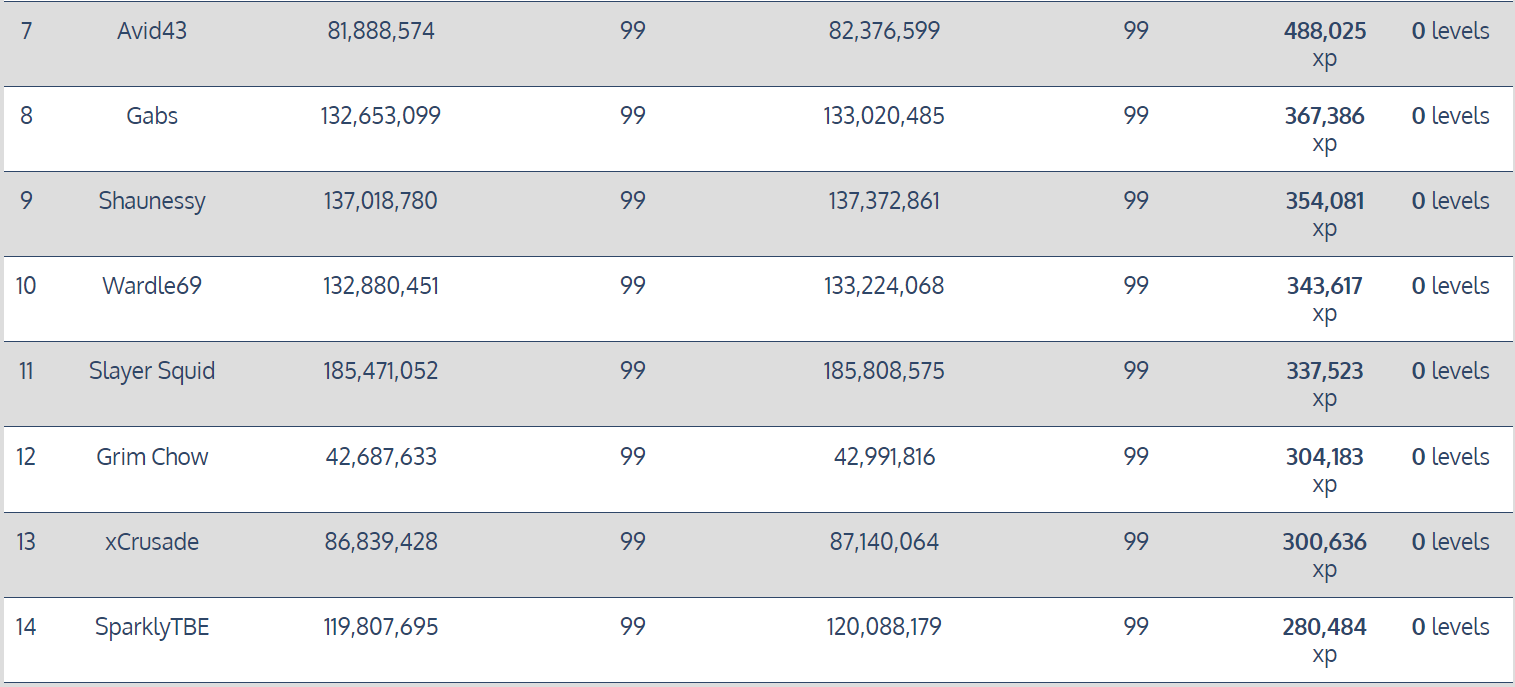Select end experience 87,140,064 cell

coord(884,542)
